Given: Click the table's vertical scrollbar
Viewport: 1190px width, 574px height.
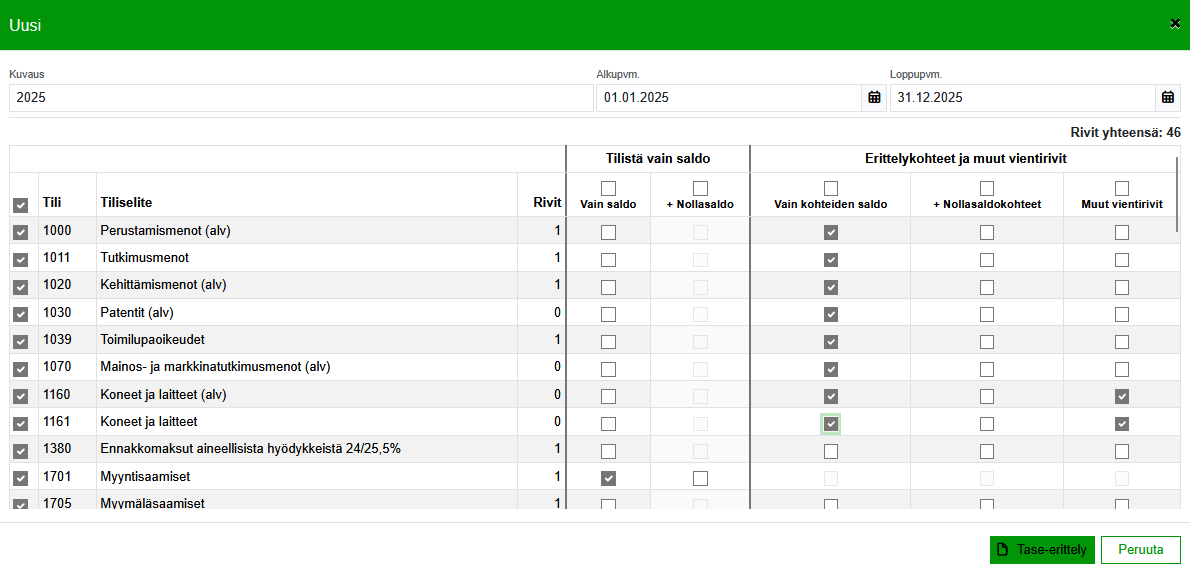Looking at the screenshot, I should coord(1177,194).
